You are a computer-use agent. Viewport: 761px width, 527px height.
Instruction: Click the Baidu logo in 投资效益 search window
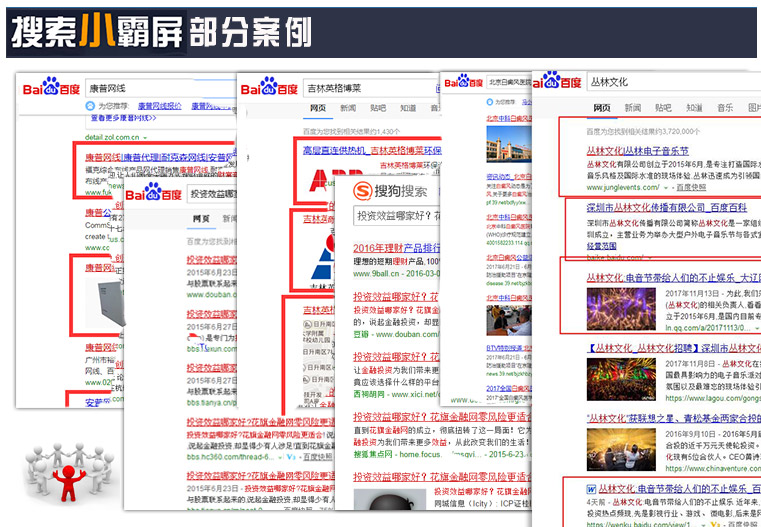tap(153, 194)
